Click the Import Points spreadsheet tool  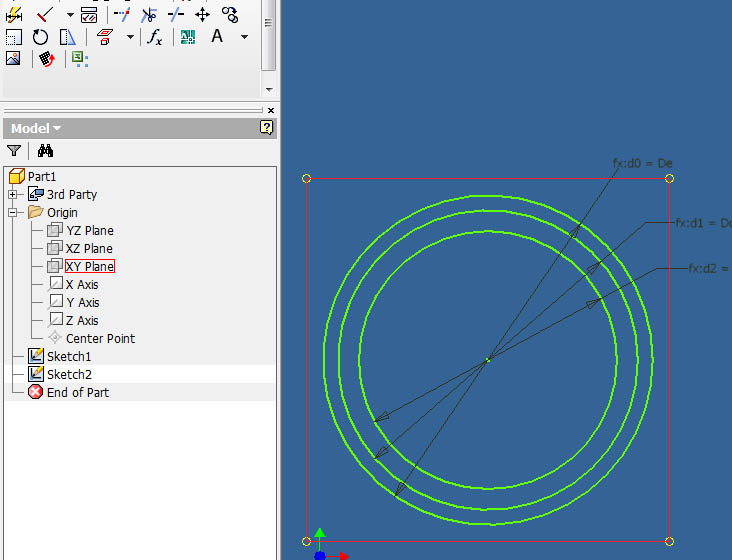click(x=80, y=59)
